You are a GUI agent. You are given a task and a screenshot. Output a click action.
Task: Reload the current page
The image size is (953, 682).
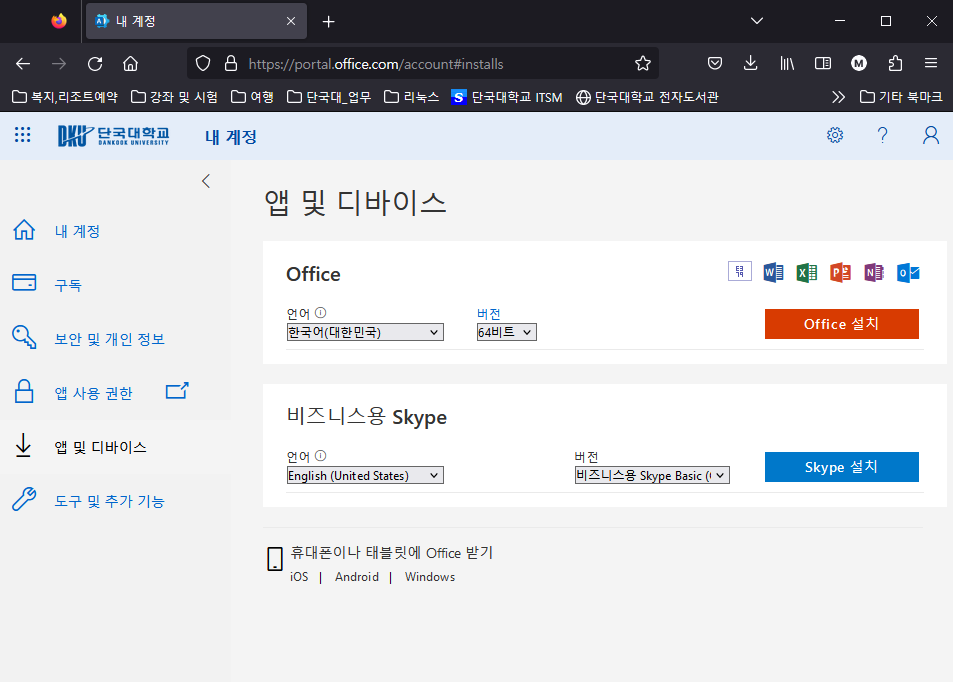tap(95, 64)
